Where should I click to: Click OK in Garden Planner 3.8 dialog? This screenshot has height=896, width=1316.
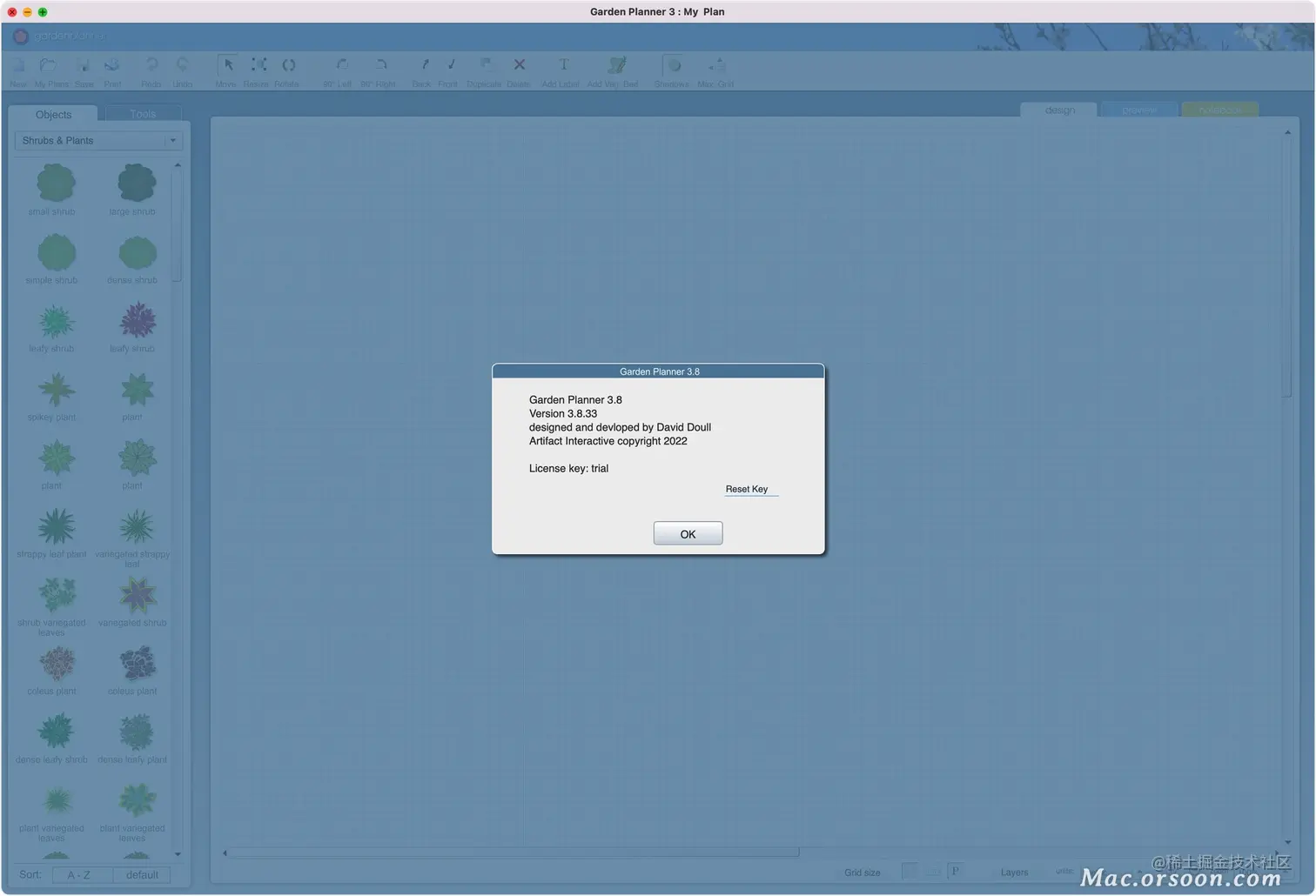[x=688, y=533]
